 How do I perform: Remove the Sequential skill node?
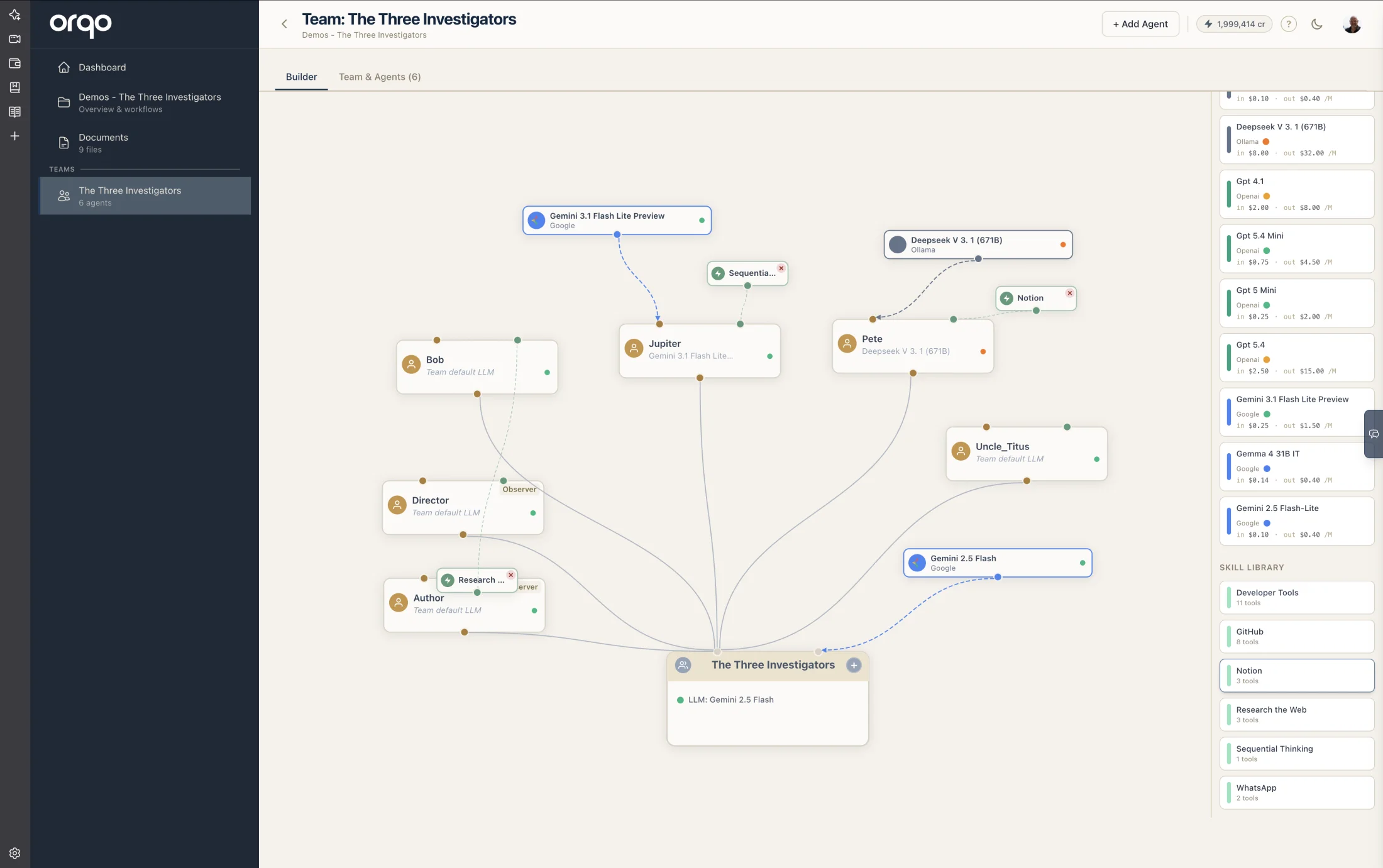[781, 268]
